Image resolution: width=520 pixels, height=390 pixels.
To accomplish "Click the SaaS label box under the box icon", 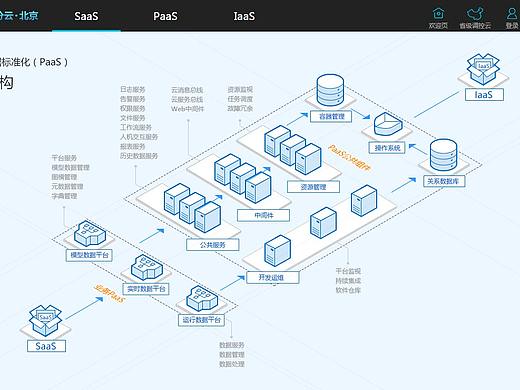I will click(46, 346).
